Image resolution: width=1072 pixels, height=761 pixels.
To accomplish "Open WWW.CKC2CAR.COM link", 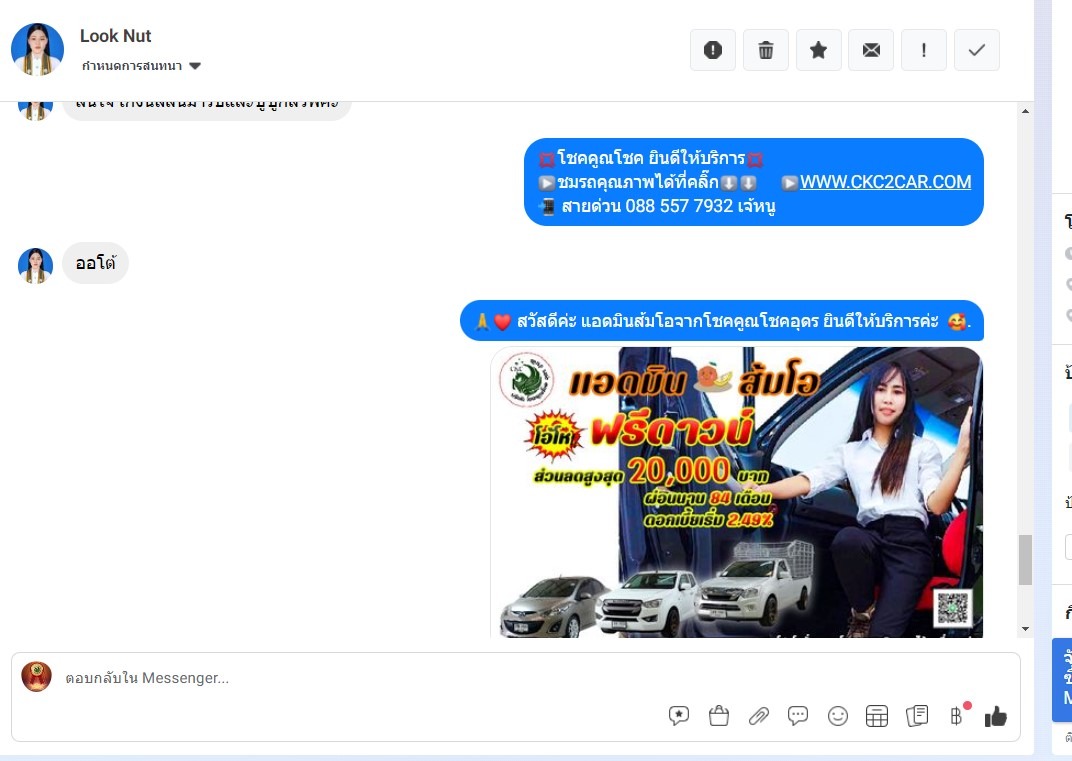I will tap(885, 182).
